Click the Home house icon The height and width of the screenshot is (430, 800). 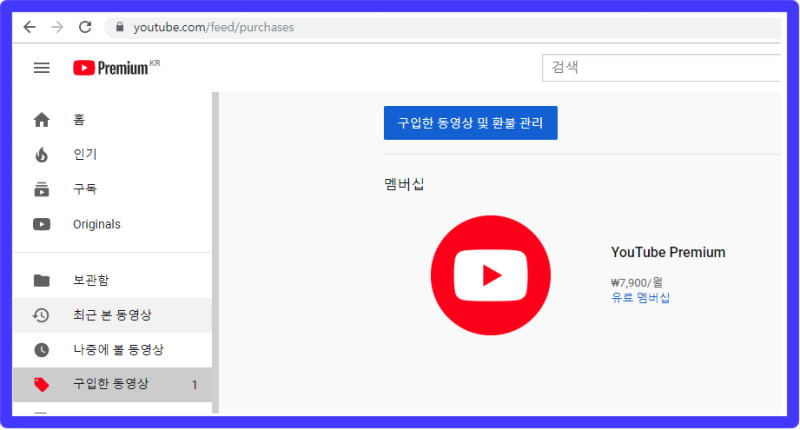tap(42, 120)
